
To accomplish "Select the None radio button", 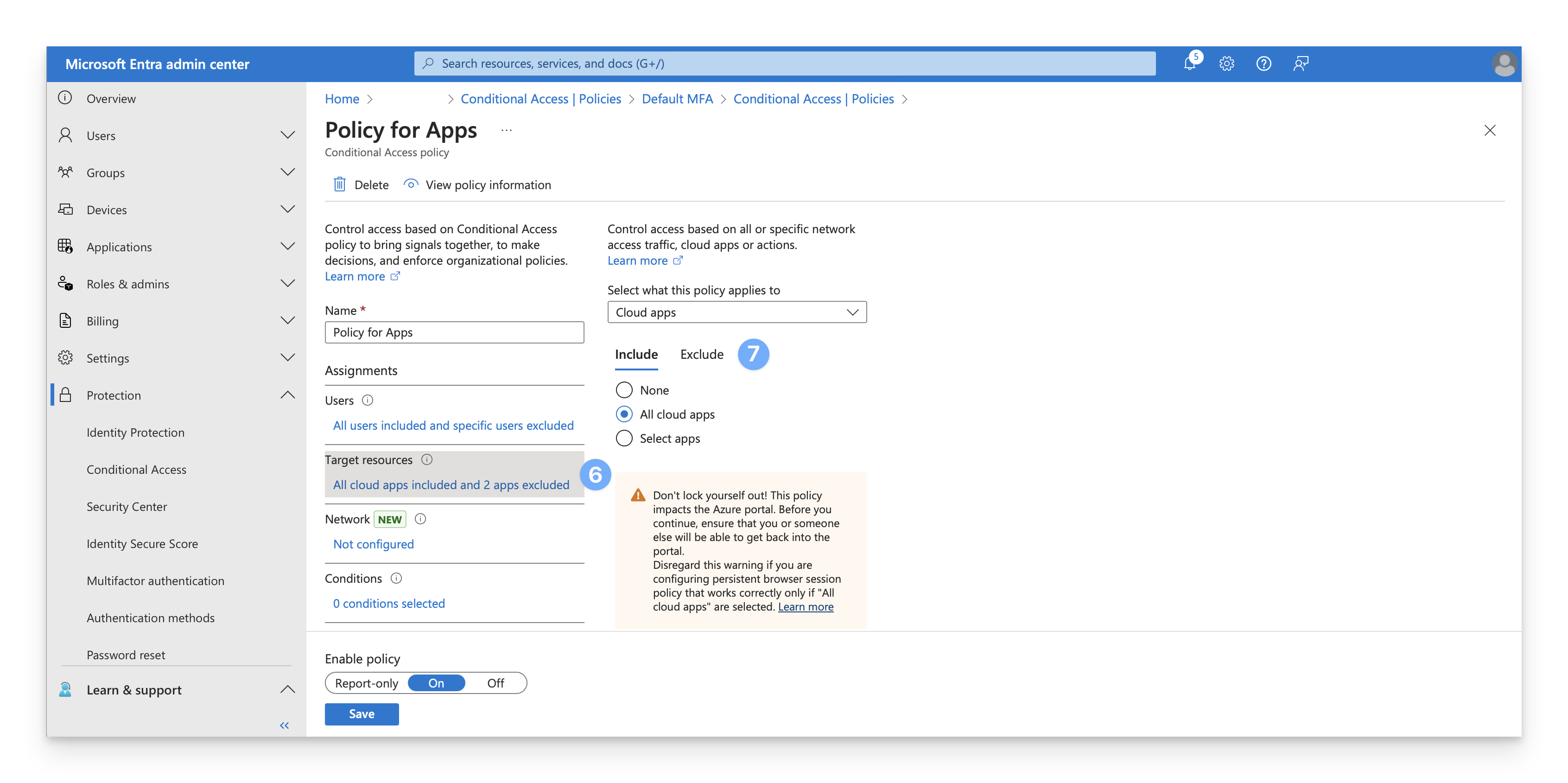I will coord(624,390).
